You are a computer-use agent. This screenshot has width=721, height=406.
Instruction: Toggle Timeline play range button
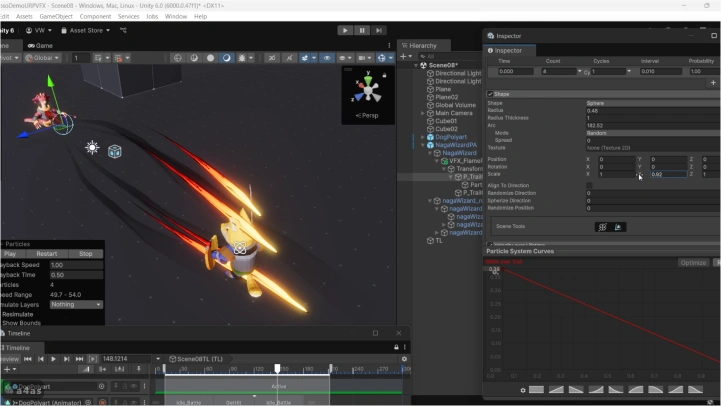pos(92,359)
